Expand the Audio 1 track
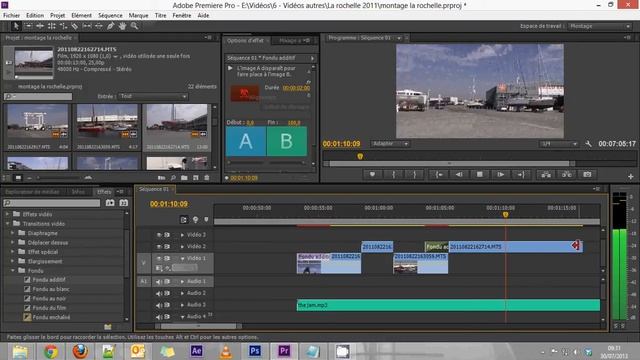This screenshot has height=360, width=640. 182,282
